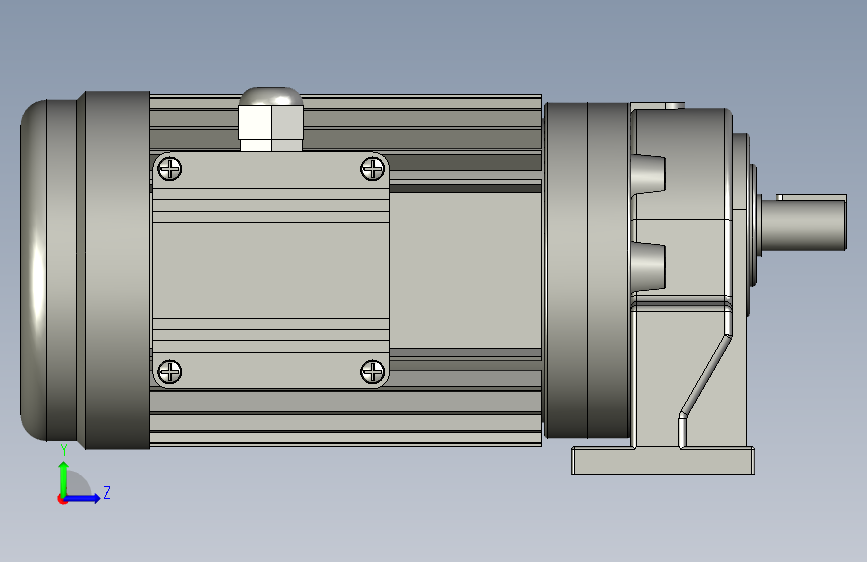
Task: Click the green Y axis arrow of triad
Action: (64, 479)
